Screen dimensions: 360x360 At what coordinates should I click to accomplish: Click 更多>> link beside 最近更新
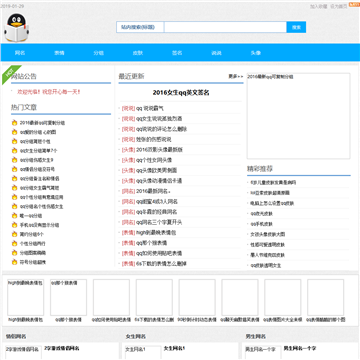[x=236, y=76]
